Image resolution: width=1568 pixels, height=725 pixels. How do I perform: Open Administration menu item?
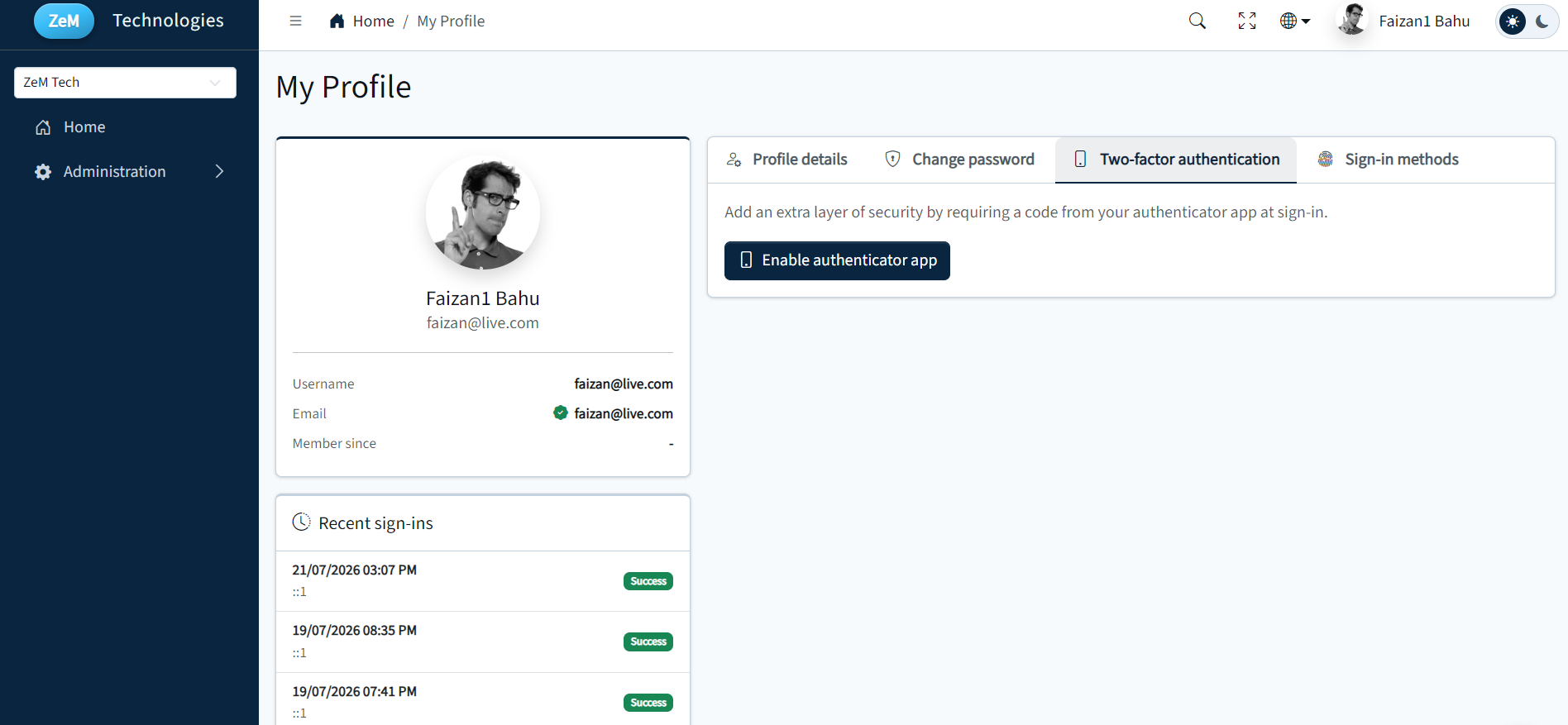[115, 172]
